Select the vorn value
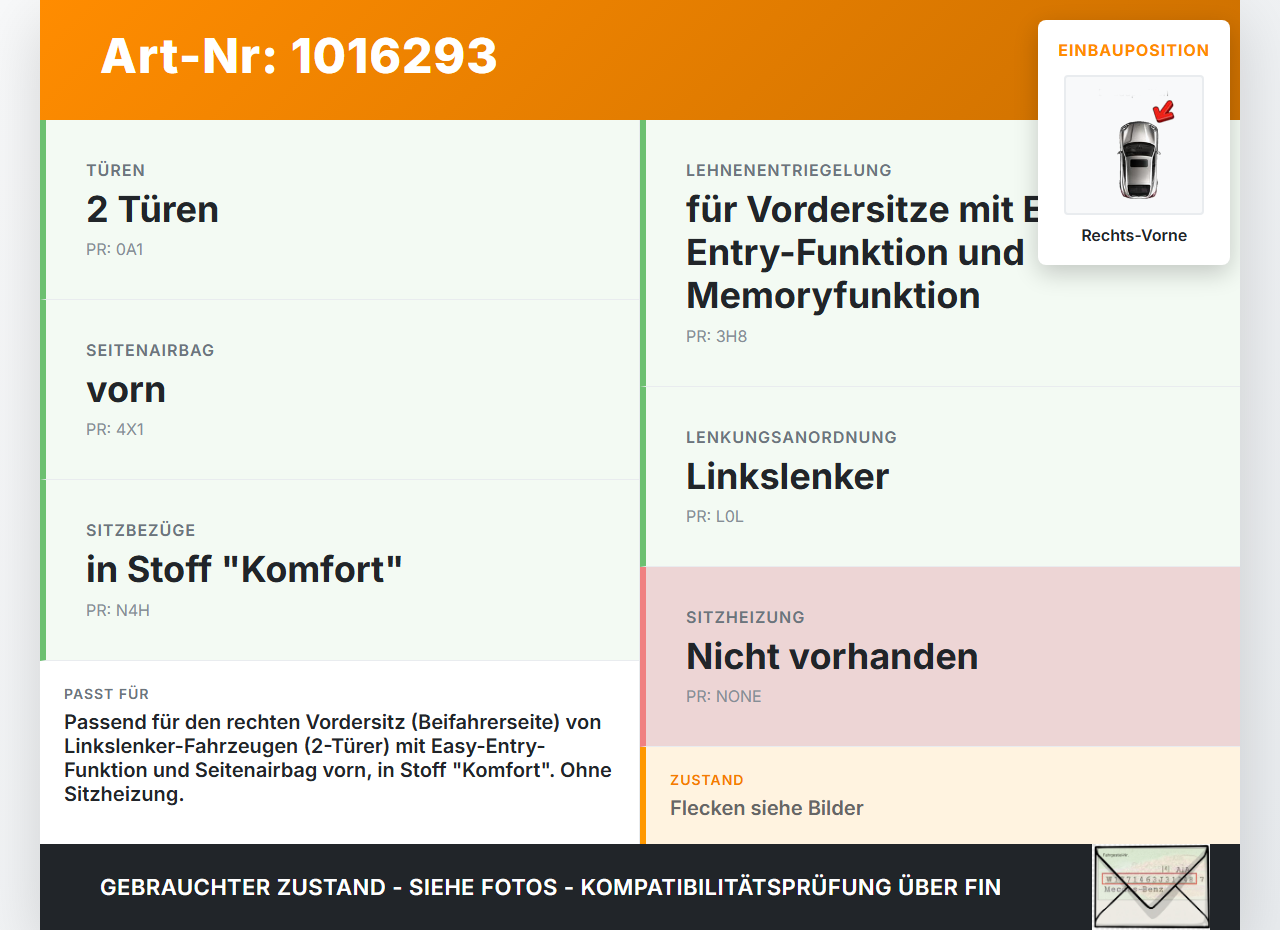The width and height of the screenshot is (1280, 930). coord(126,390)
